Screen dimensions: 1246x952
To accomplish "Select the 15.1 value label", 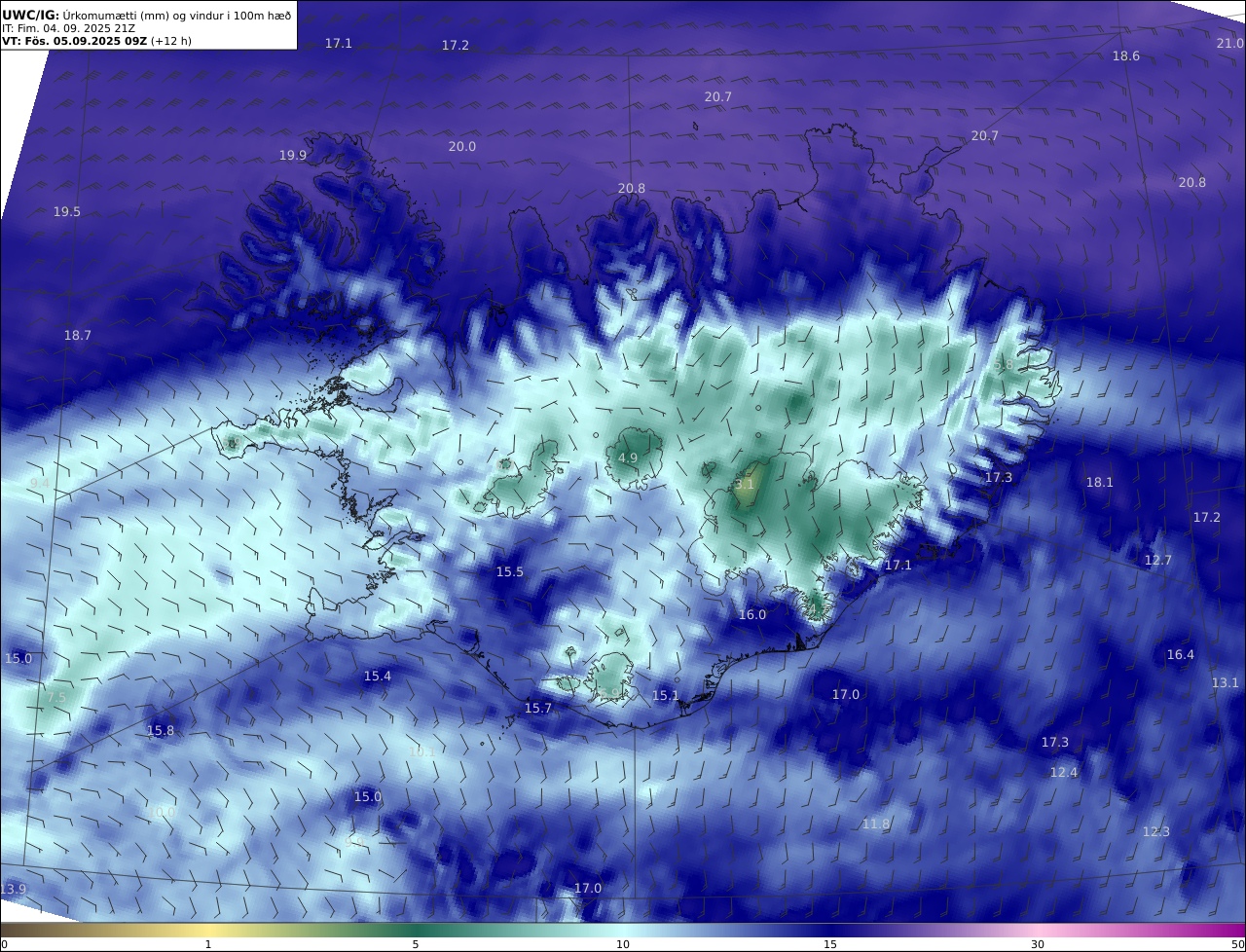I will pyautogui.click(x=665, y=695).
